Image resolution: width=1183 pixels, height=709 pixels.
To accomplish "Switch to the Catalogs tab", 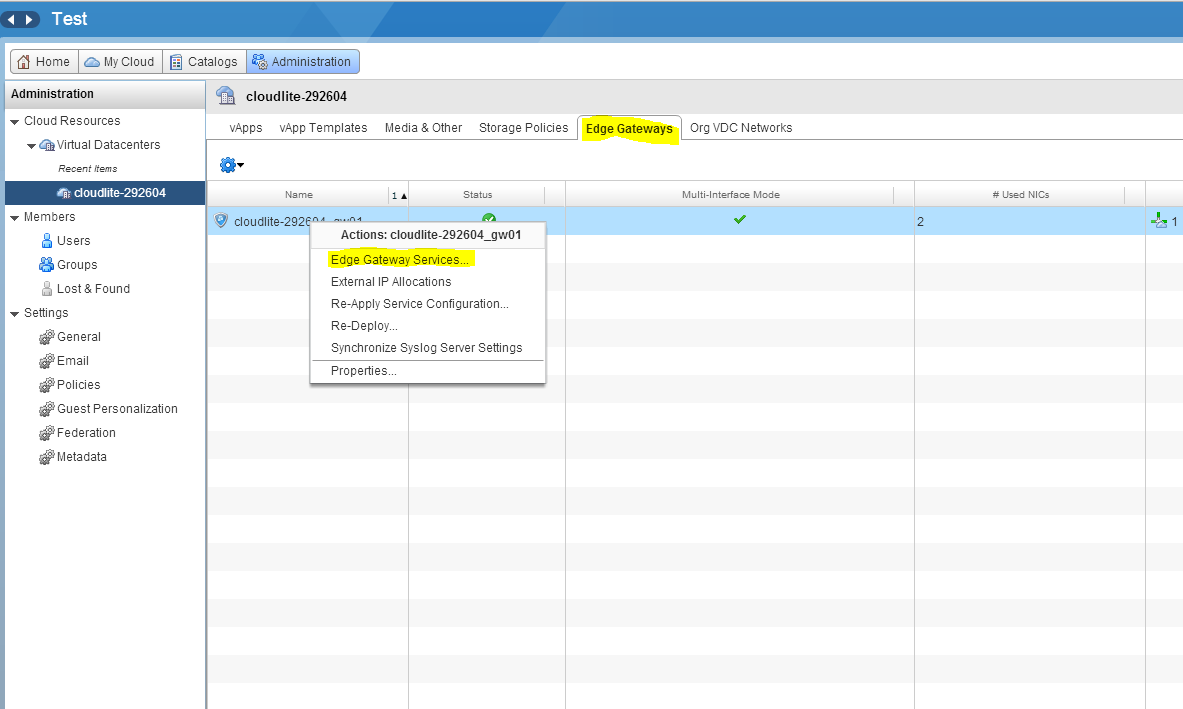I will coord(204,61).
